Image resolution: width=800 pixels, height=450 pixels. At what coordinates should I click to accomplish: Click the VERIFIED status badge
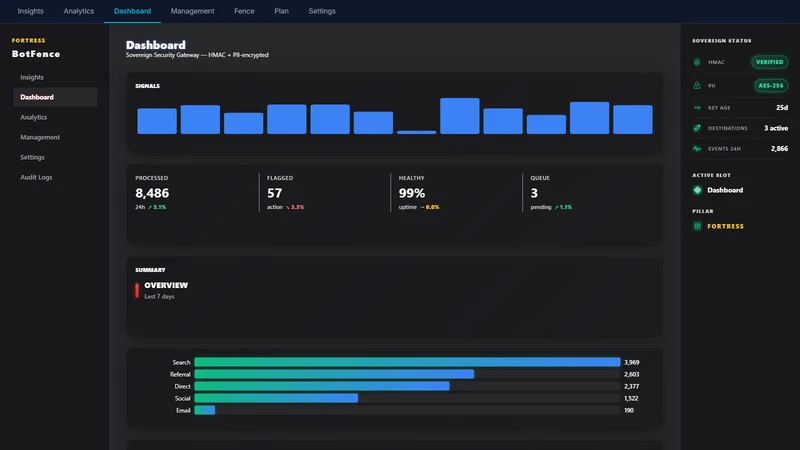(x=769, y=62)
